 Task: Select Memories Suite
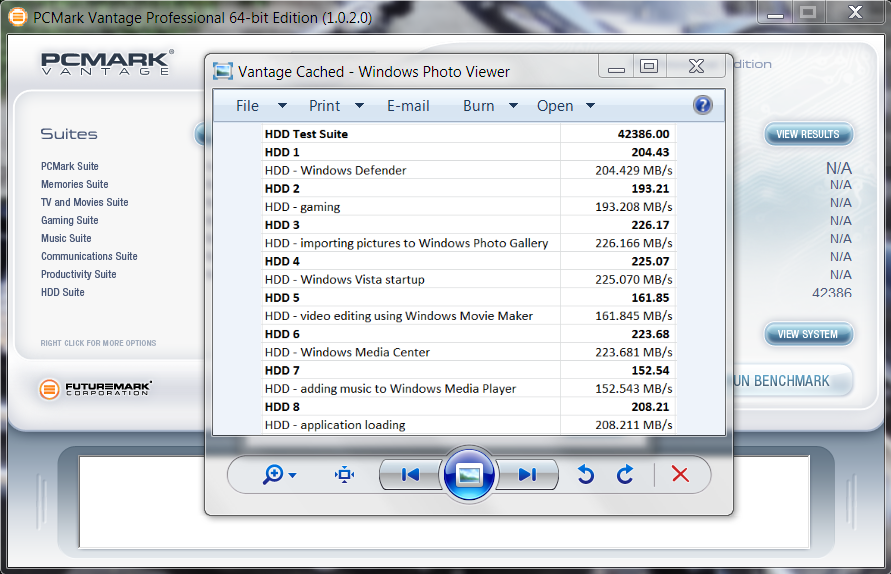click(x=74, y=184)
